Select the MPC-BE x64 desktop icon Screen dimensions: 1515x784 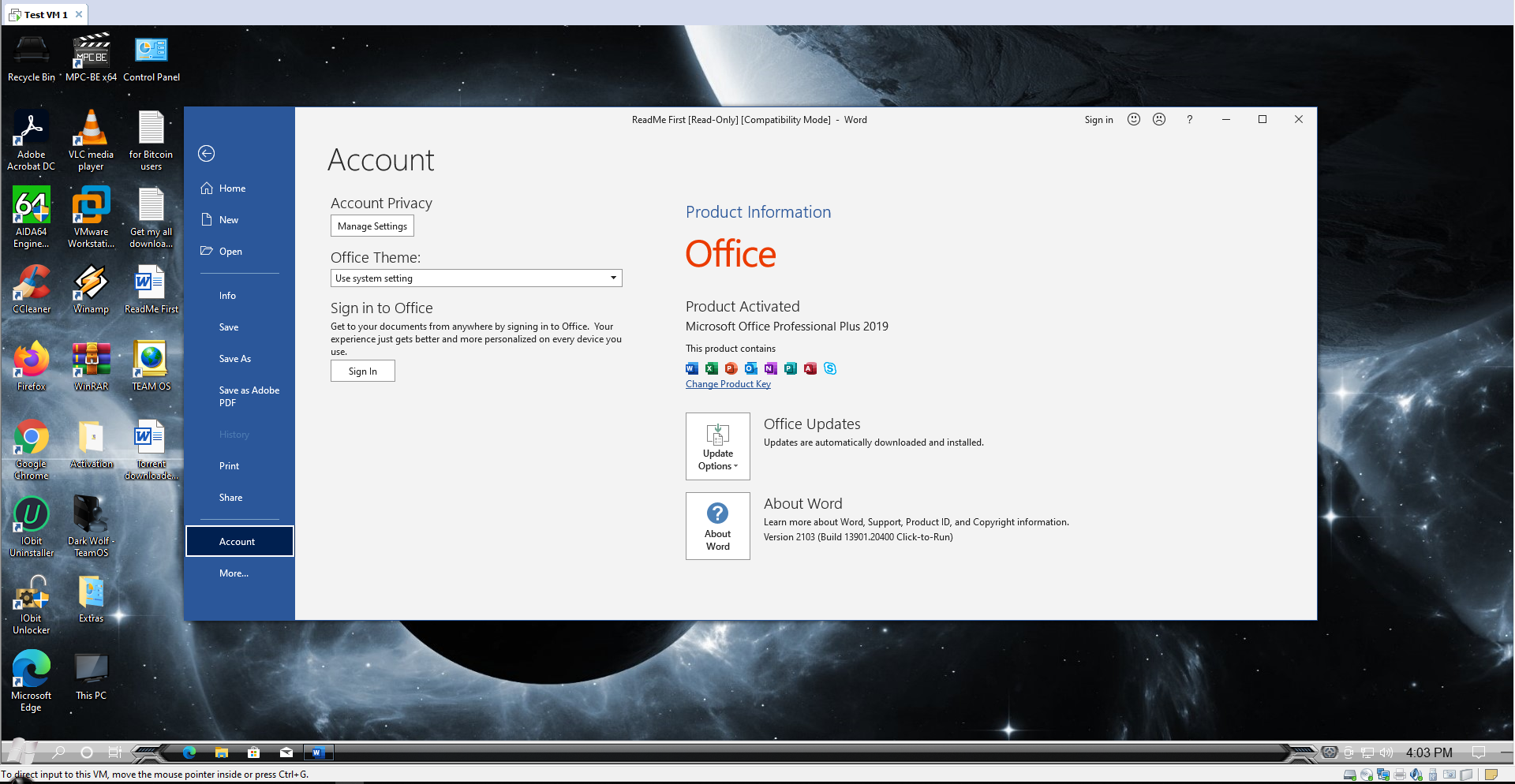(91, 58)
